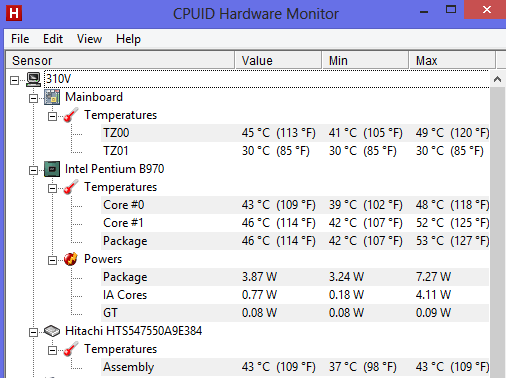Viewport: 506px width, 378px height.
Task: Click the red HWMonitor app icon in title bar
Action: point(14,13)
